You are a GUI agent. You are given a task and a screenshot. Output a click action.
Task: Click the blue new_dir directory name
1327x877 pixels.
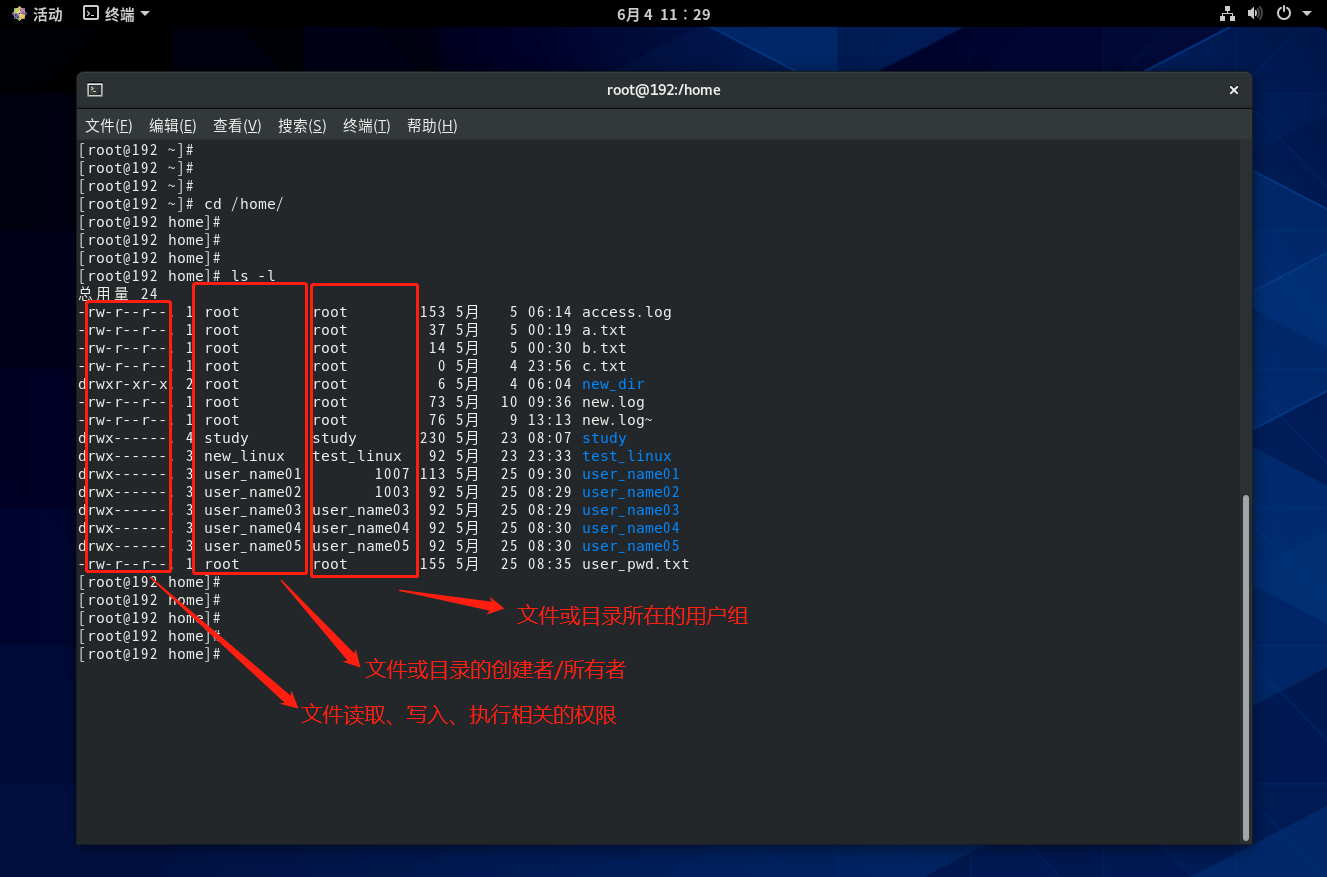(612, 384)
